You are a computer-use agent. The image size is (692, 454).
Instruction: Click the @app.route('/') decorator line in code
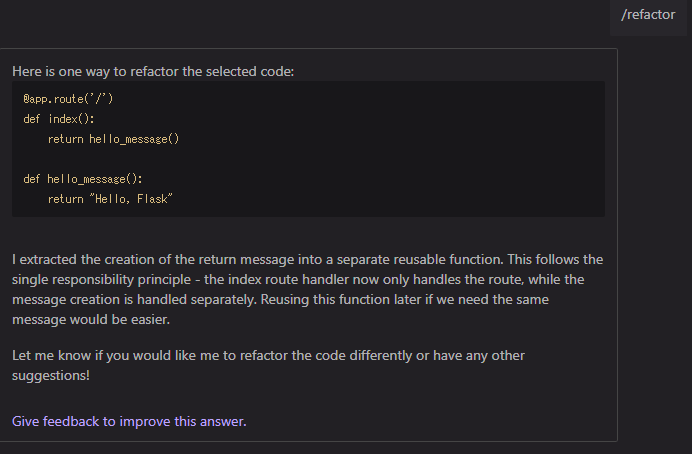click(68, 99)
